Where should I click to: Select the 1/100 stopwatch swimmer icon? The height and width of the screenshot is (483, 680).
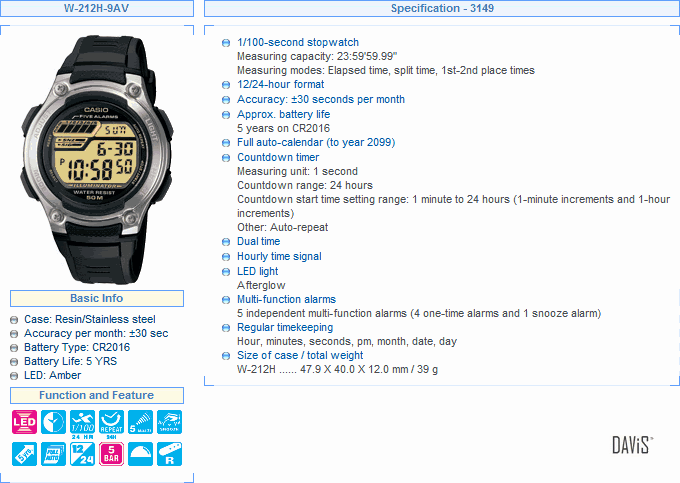click(82, 423)
